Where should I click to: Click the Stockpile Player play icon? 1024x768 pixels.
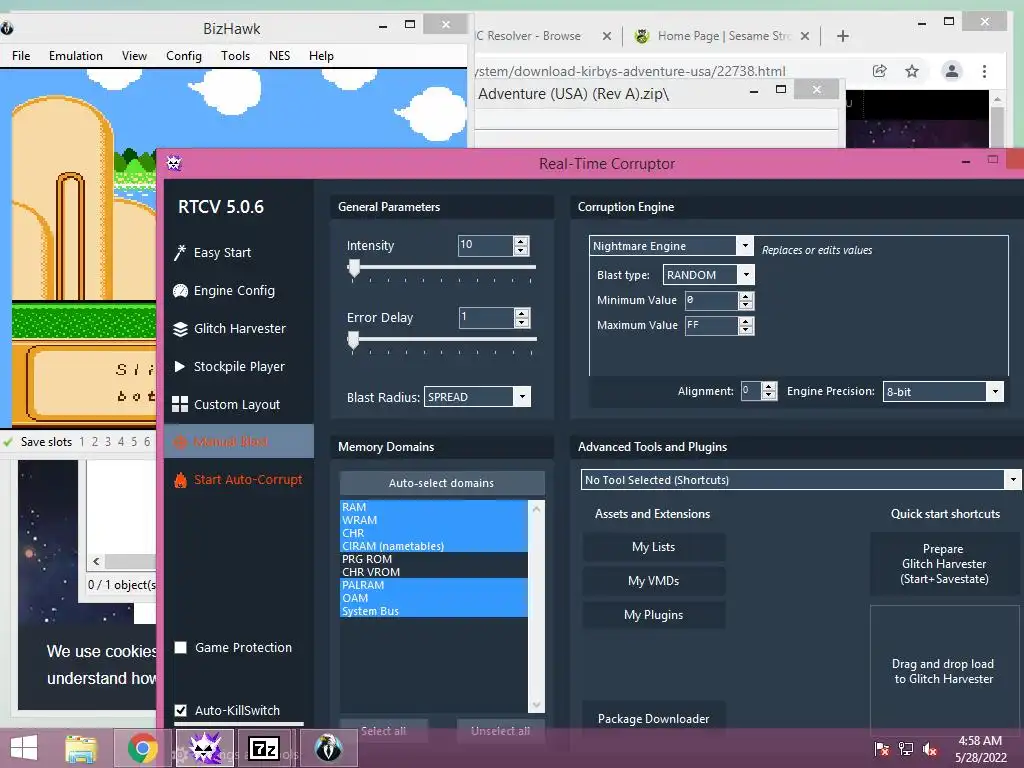coord(180,366)
